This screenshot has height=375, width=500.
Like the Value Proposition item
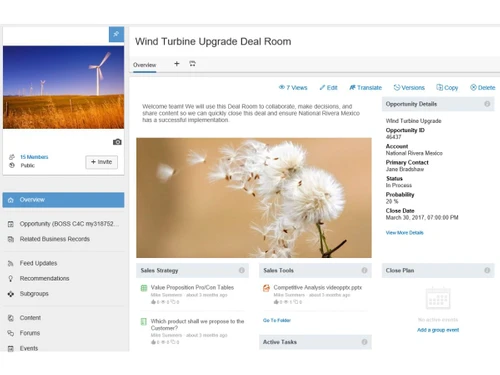(x=153, y=302)
